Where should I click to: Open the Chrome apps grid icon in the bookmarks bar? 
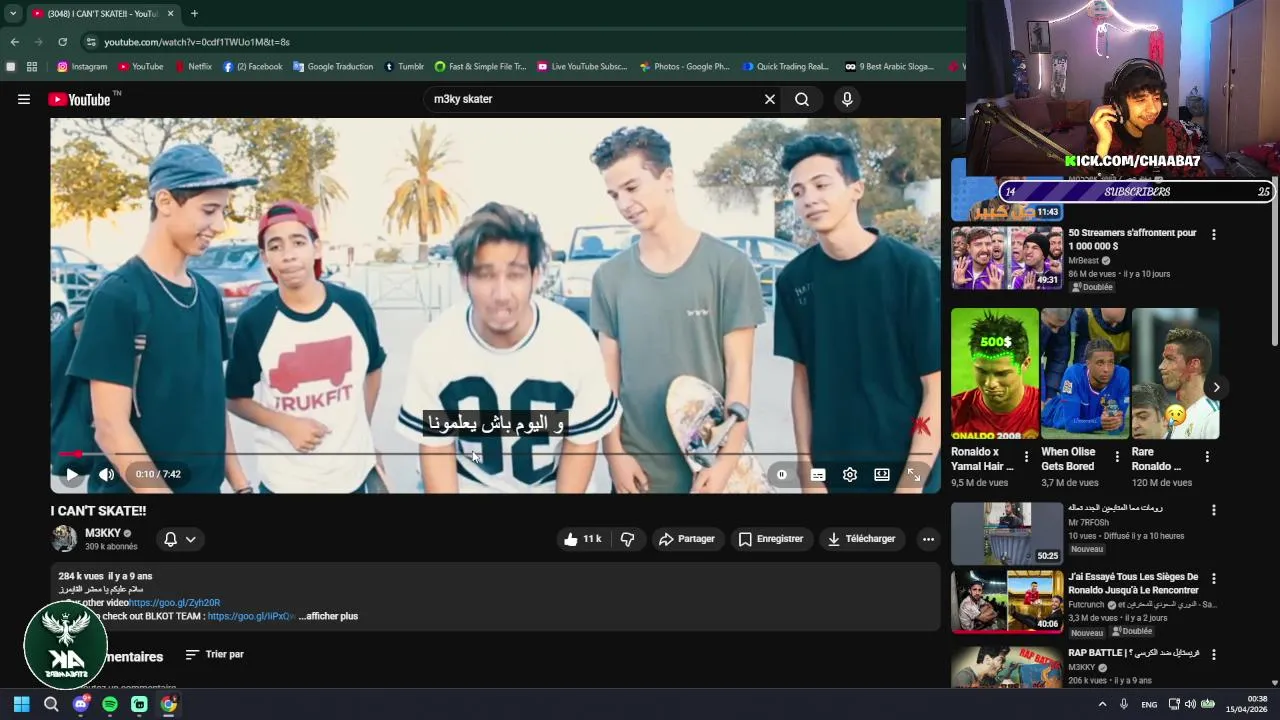tap(32, 67)
